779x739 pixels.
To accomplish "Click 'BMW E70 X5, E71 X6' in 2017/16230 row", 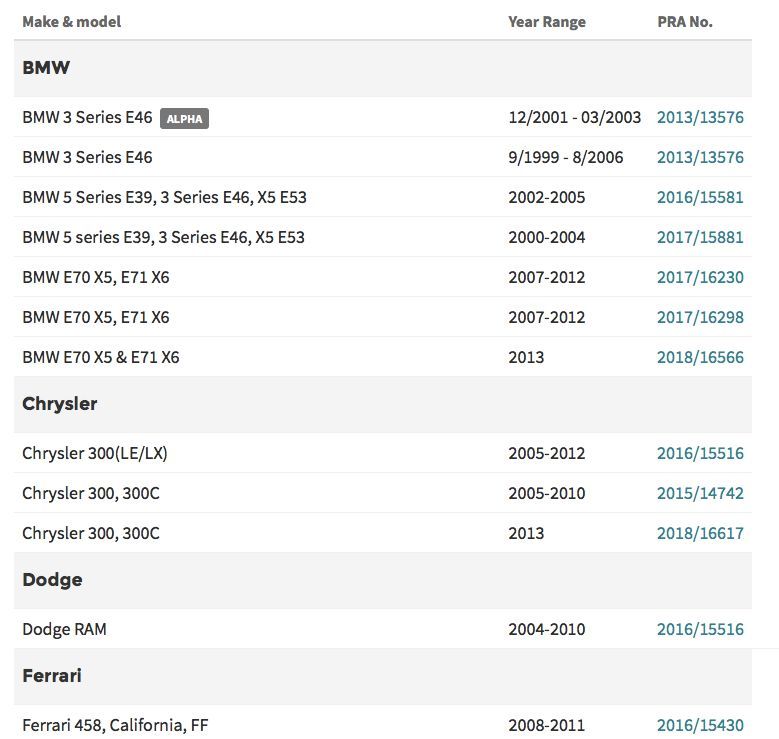I will click(x=96, y=277).
